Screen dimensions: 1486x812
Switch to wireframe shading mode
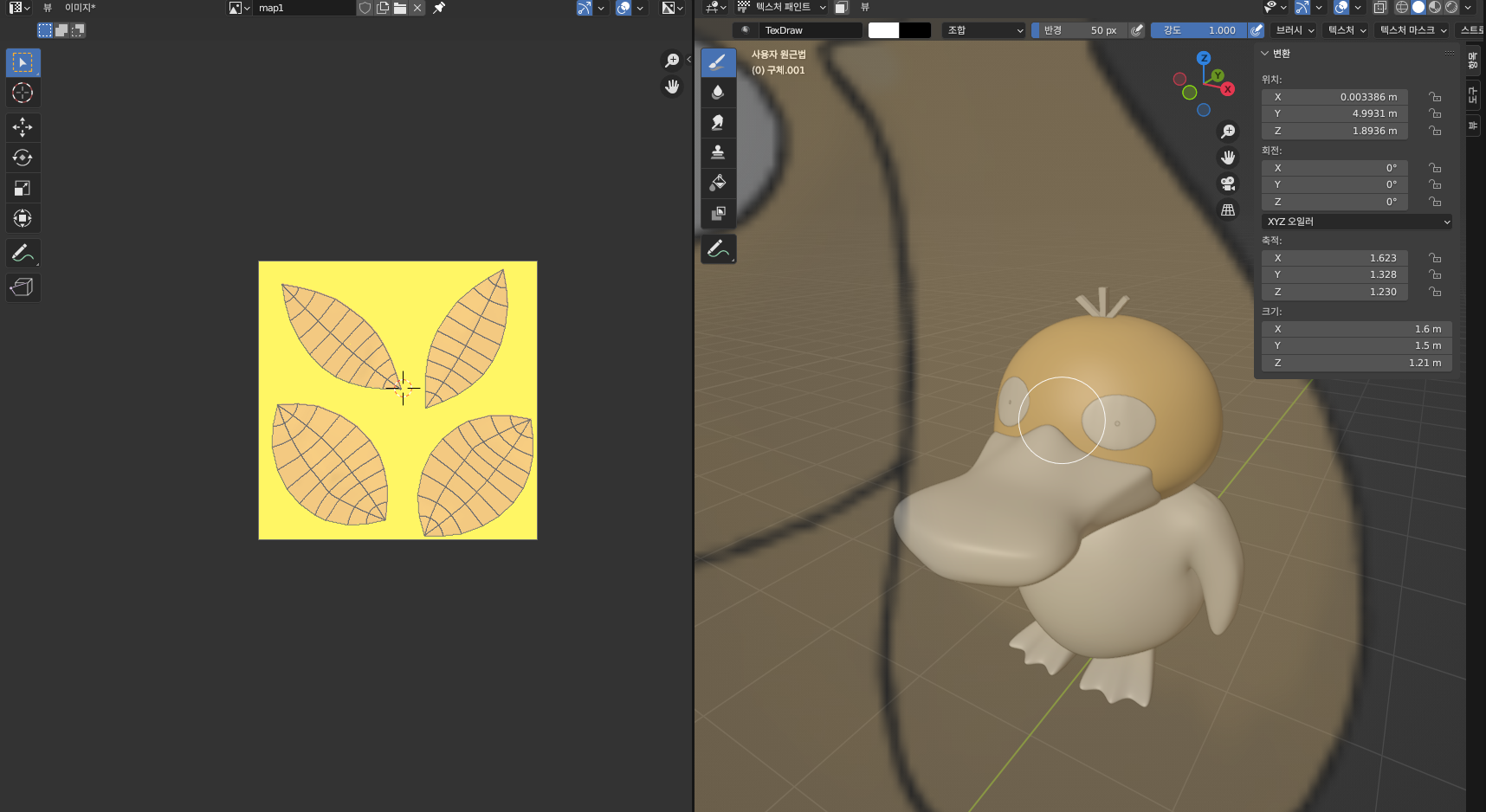click(x=1402, y=8)
